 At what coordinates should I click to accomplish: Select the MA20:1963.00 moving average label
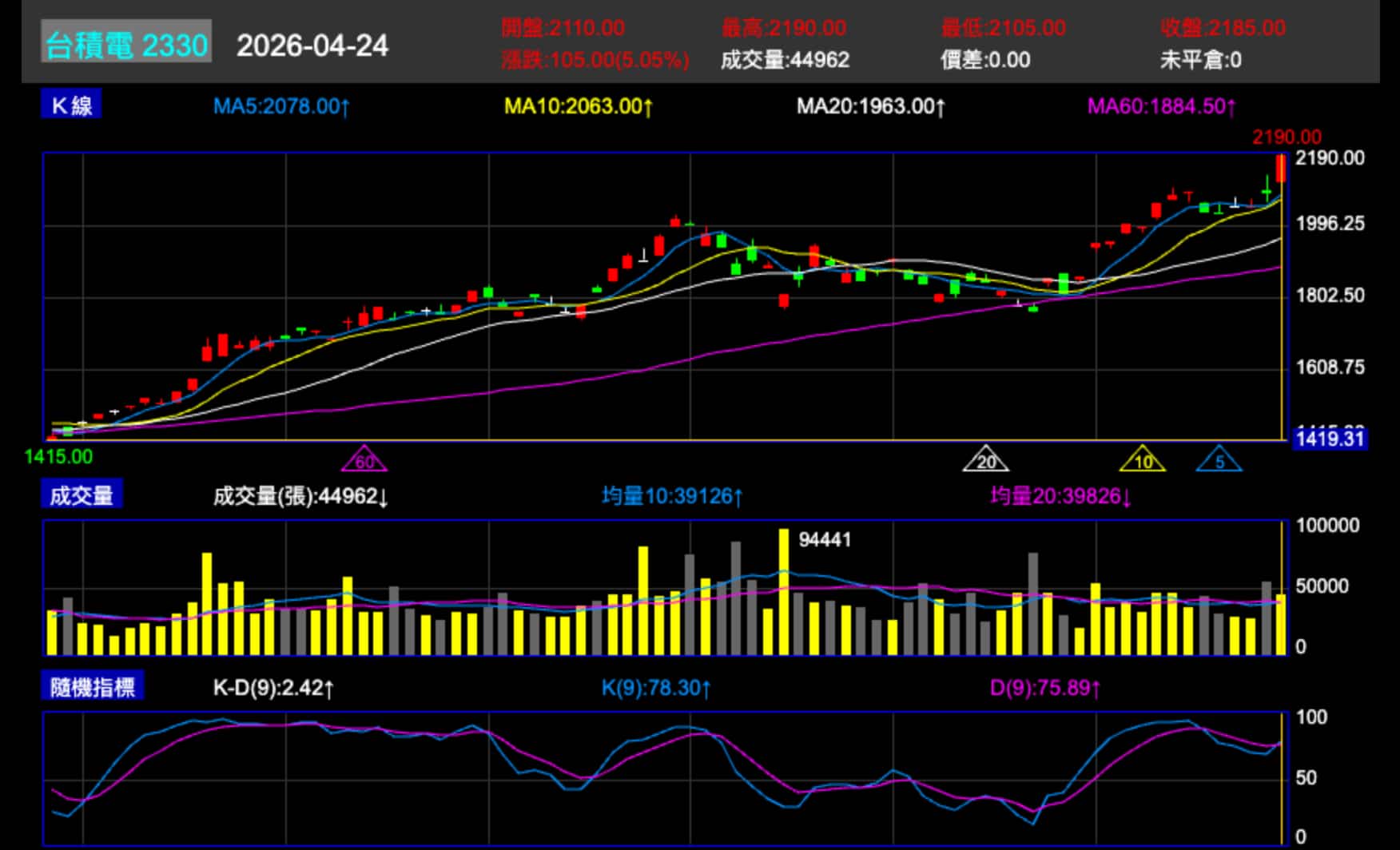point(871,106)
